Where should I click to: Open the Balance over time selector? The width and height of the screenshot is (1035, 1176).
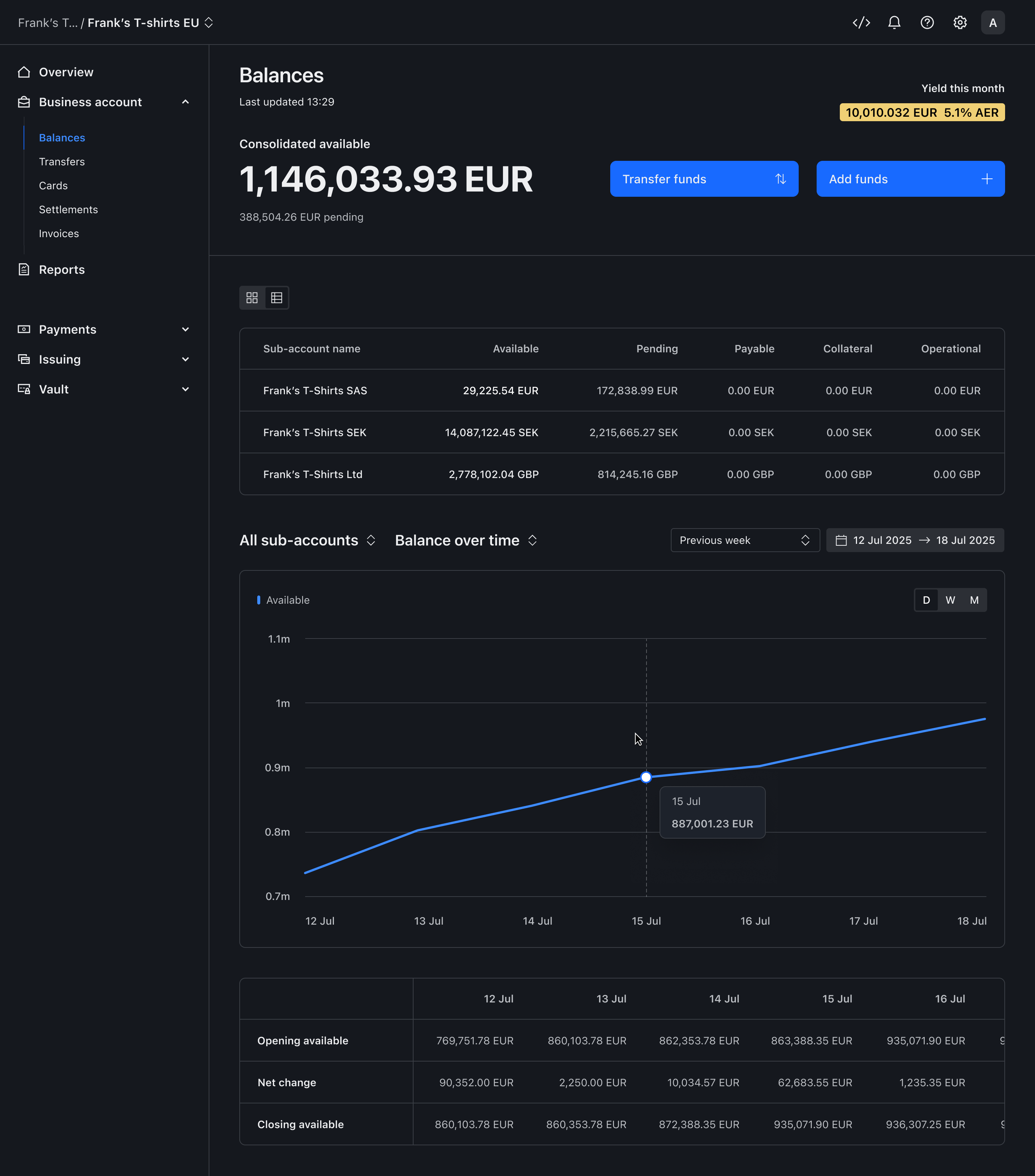point(466,540)
